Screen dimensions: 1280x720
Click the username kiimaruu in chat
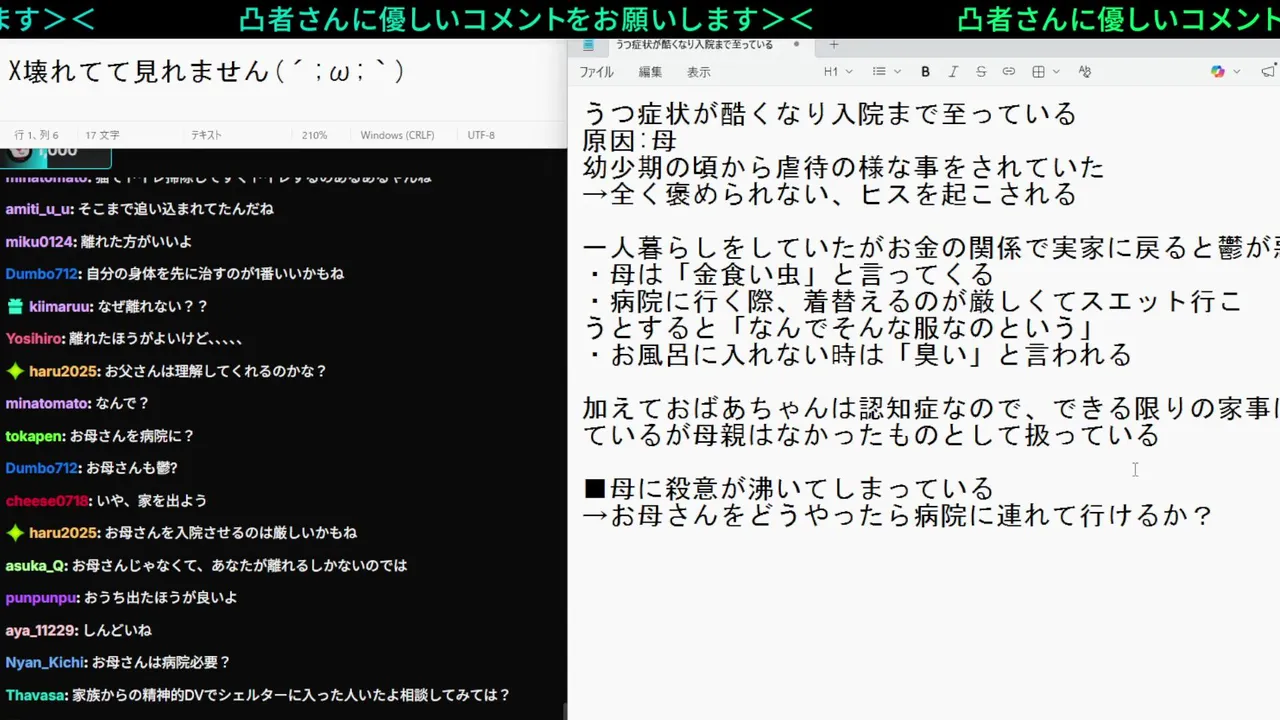coord(61,307)
